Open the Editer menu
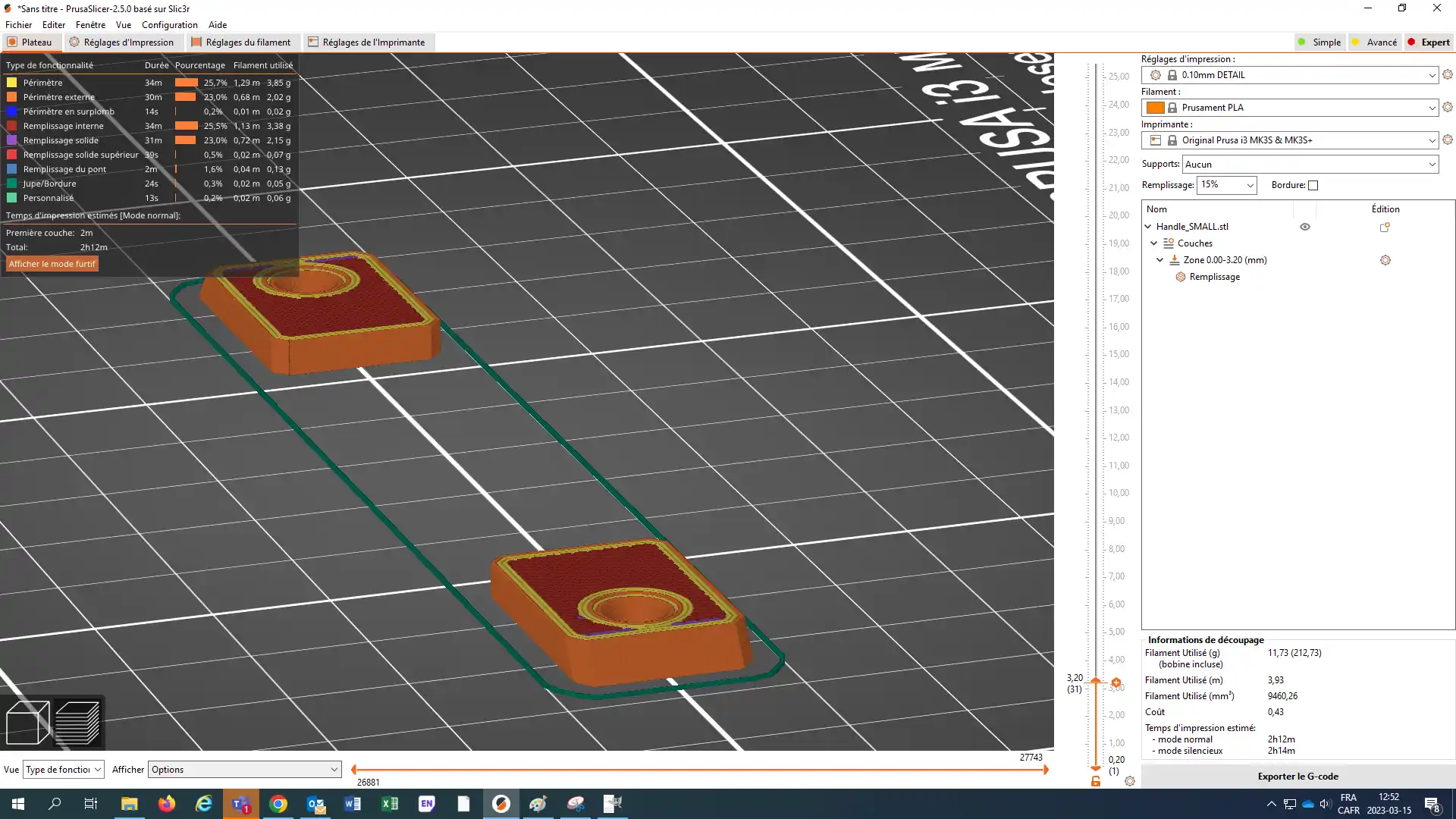 tap(54, 25)
